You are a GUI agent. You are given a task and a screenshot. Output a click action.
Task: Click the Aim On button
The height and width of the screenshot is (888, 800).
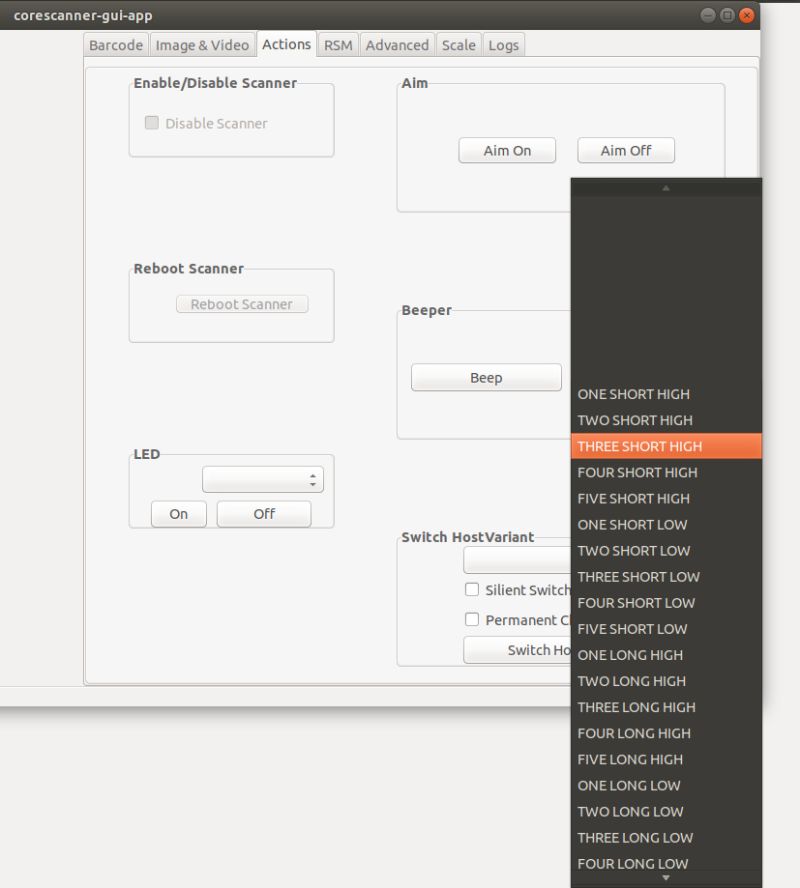click(x=507, y=150)
